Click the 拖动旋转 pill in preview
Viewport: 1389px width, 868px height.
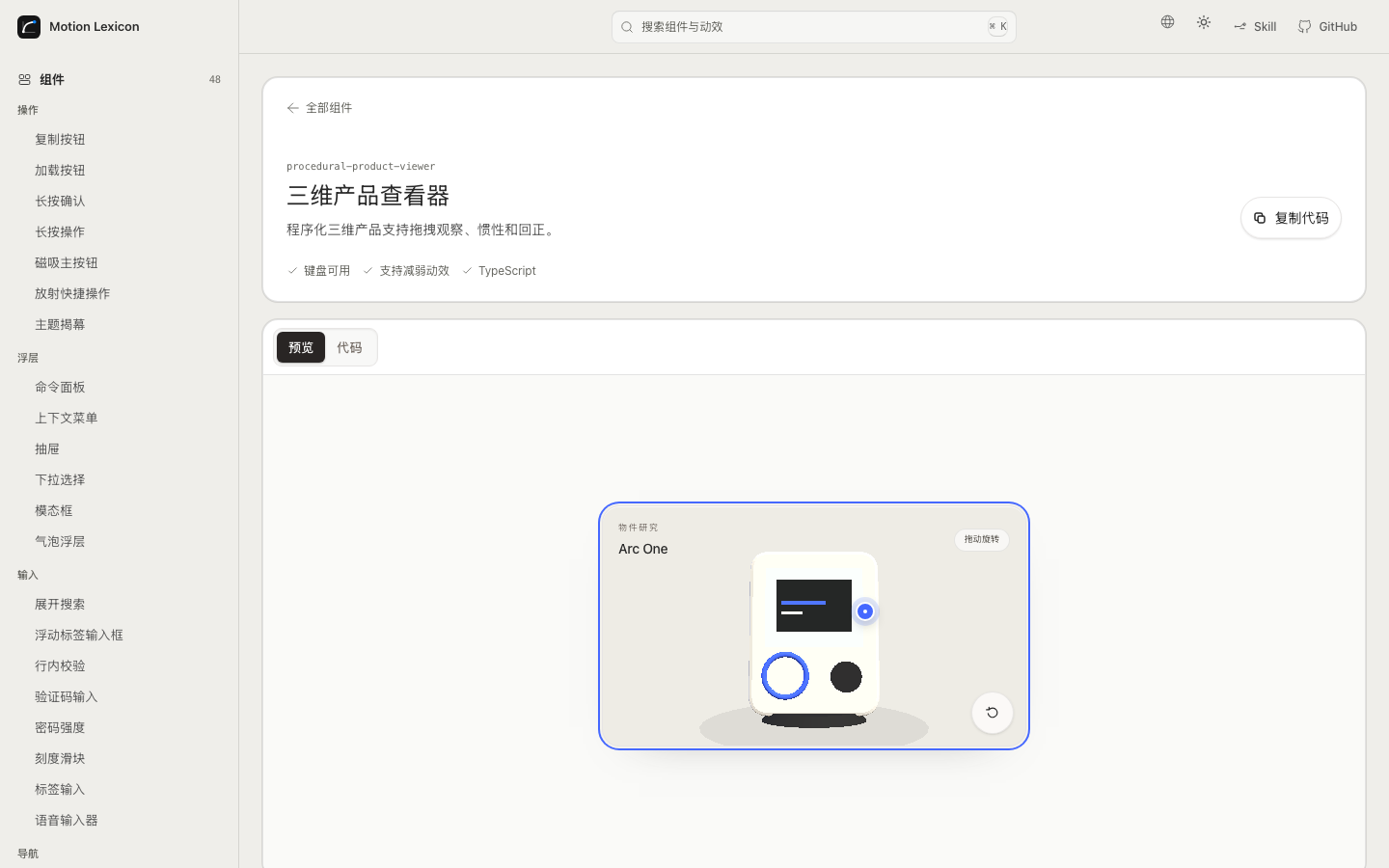click(982, 539)
